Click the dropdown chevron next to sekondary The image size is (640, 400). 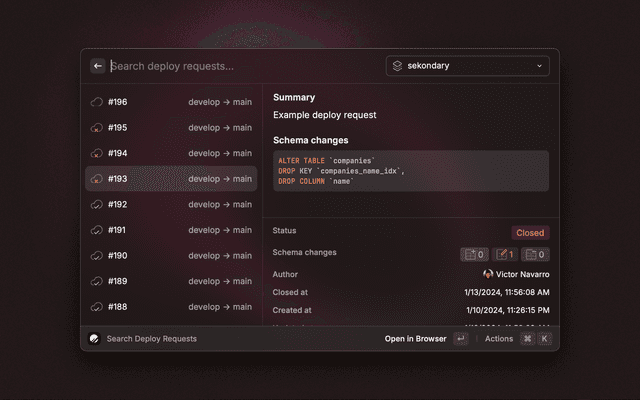[540, 66]
